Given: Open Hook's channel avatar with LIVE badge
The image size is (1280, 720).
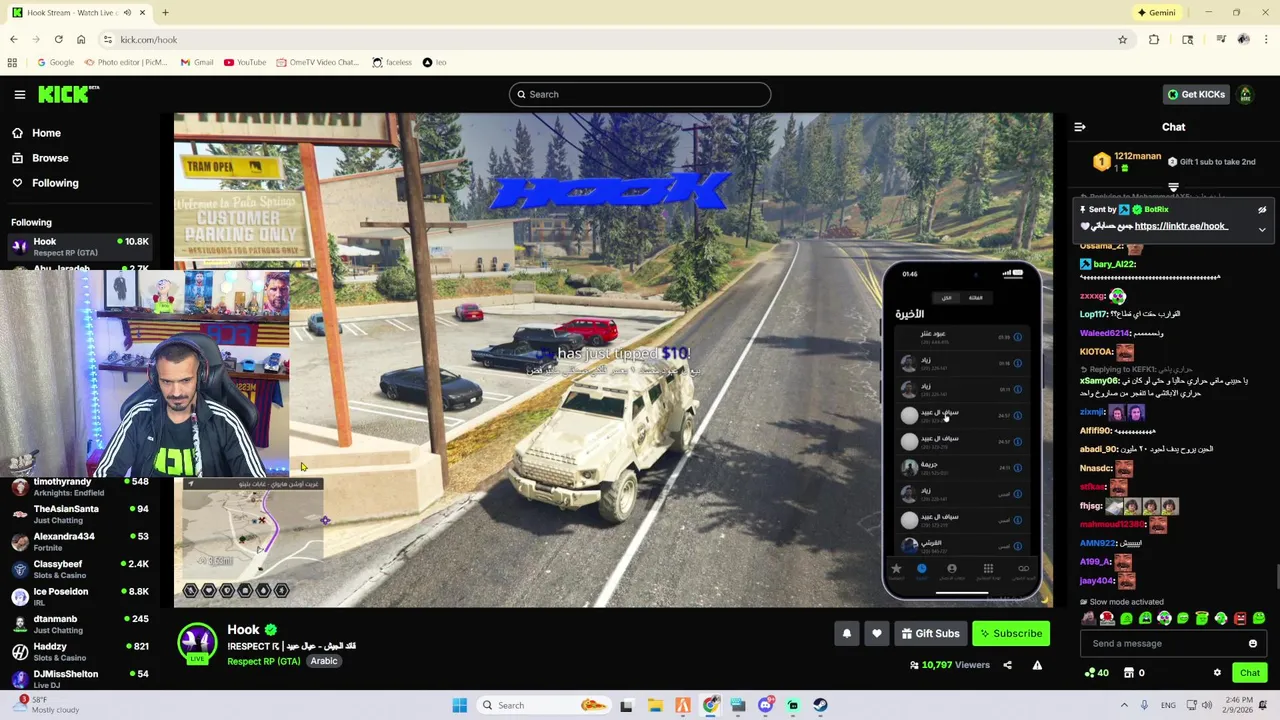Looking at the screenshot, I should [x=197, y=643].
